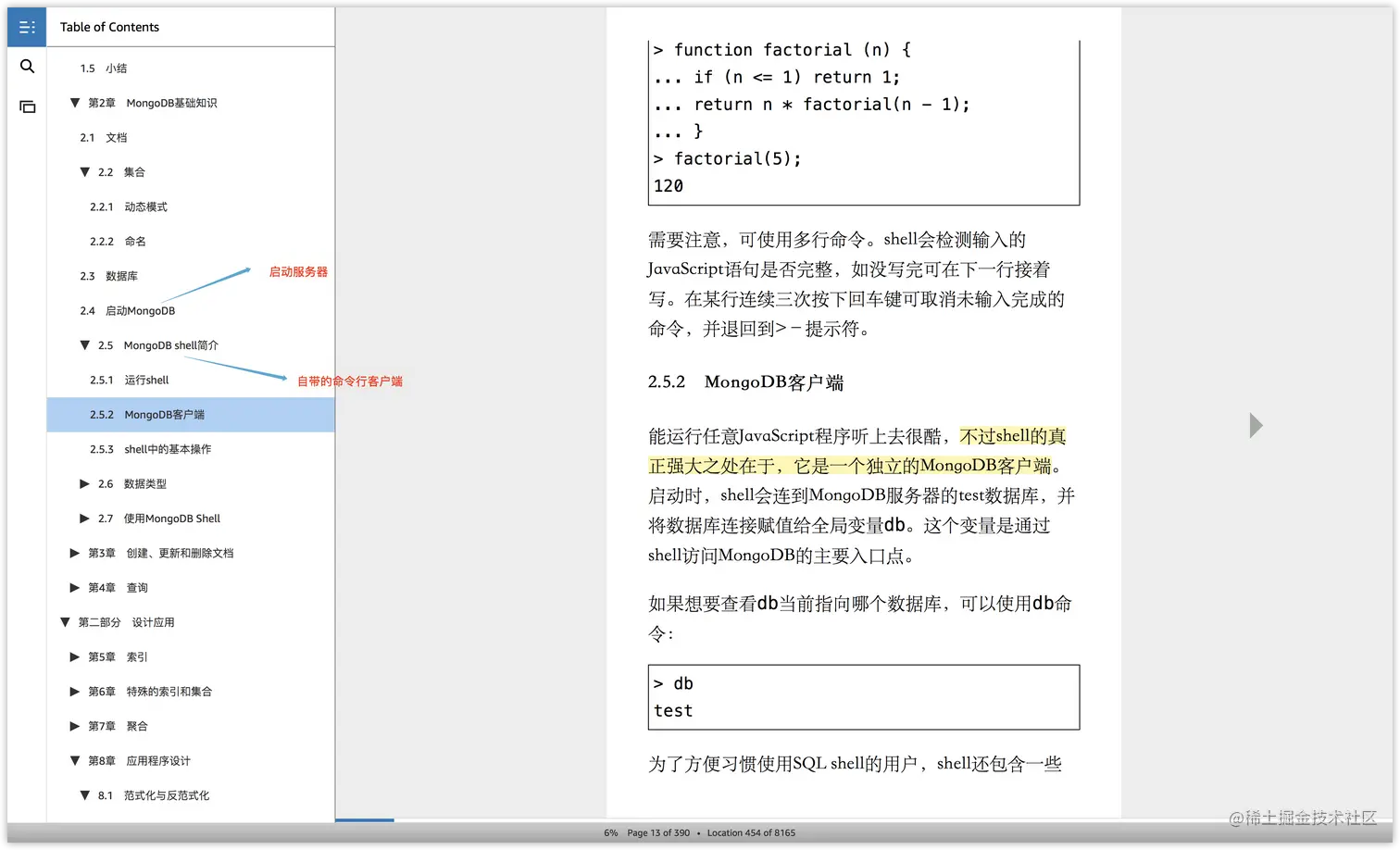The image size is (1400, 850).
Task: Click paragraph starting 需要注意
Action: (856, 284)
